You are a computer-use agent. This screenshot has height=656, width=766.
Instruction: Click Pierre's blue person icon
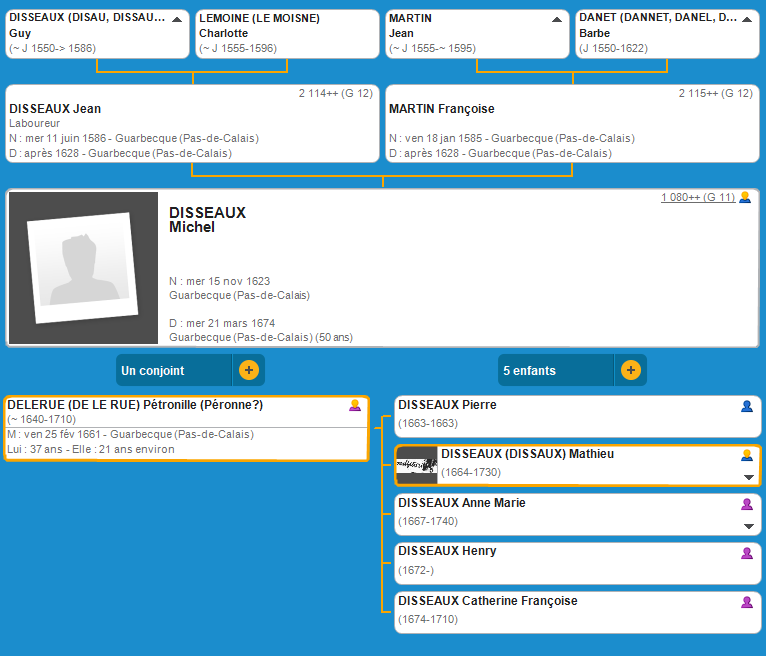(x=746, y=406)
